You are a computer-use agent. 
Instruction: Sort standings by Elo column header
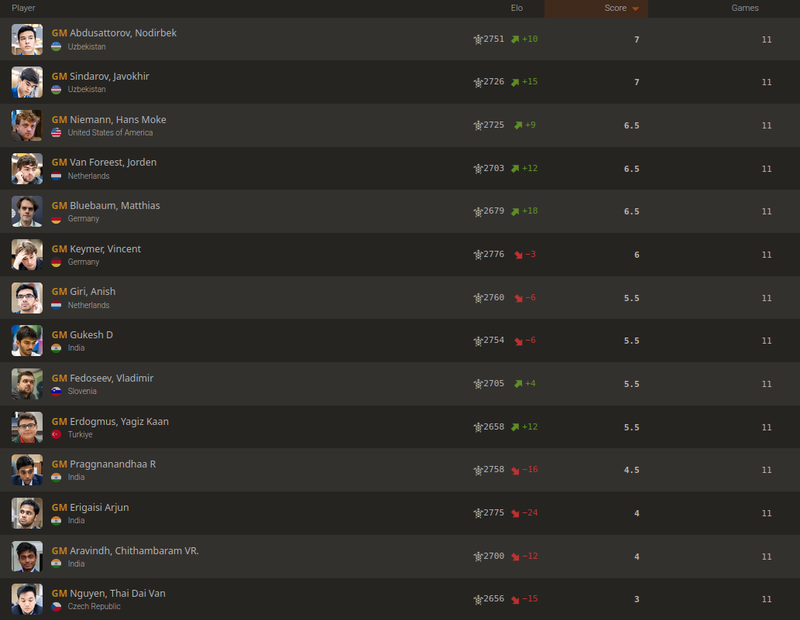[516, 8]
